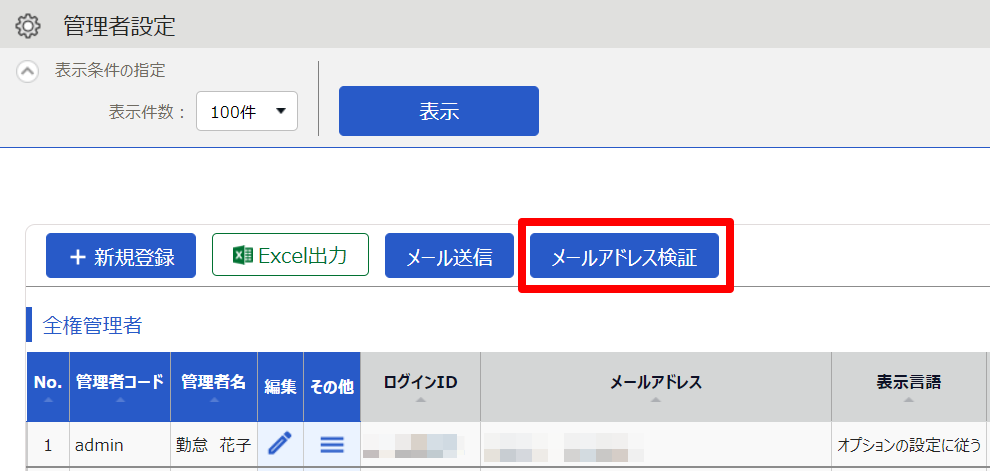This screenshot has width=990, height=471.
Task: Click the 編集 column header
Action: point(280,386)
